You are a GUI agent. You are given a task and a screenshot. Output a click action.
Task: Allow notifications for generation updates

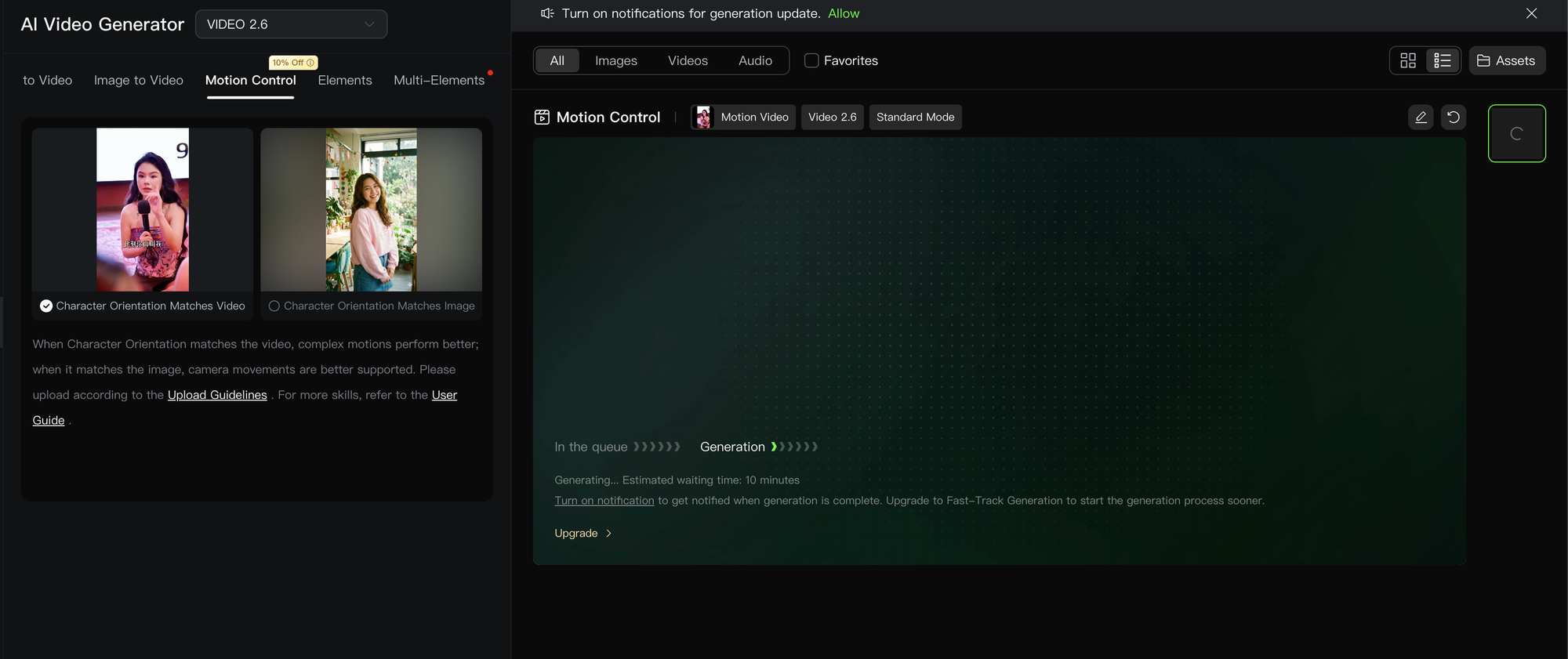(x=844, y=13)
